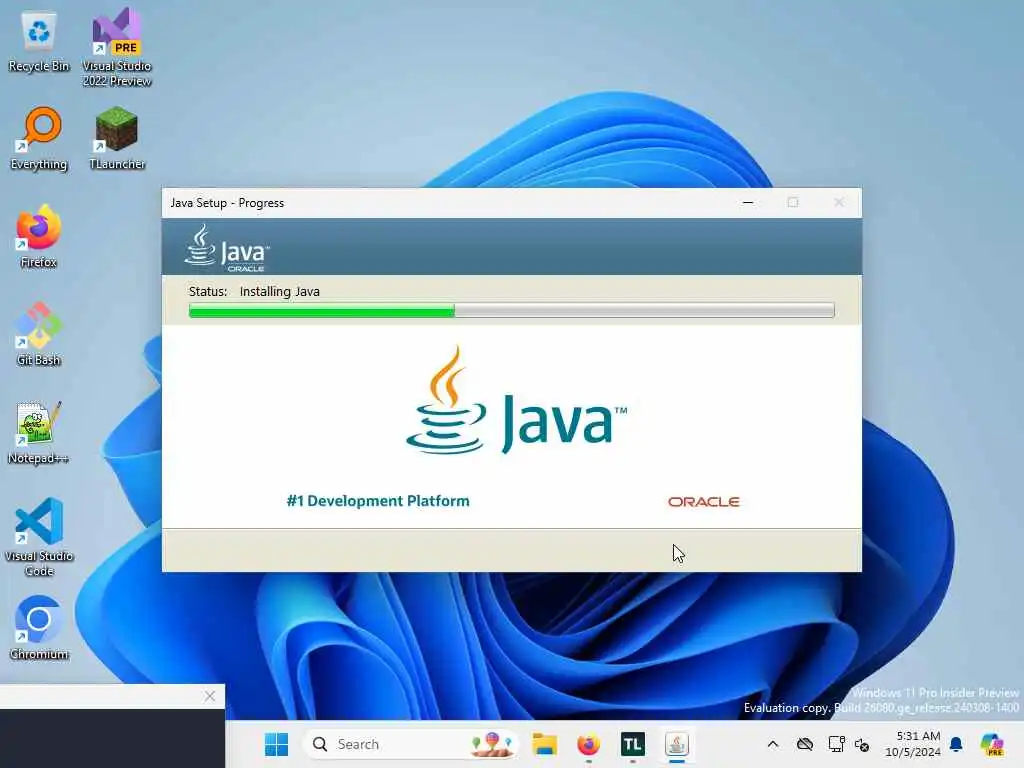Click the cloud sync tray icon

(x=805, y=744)
